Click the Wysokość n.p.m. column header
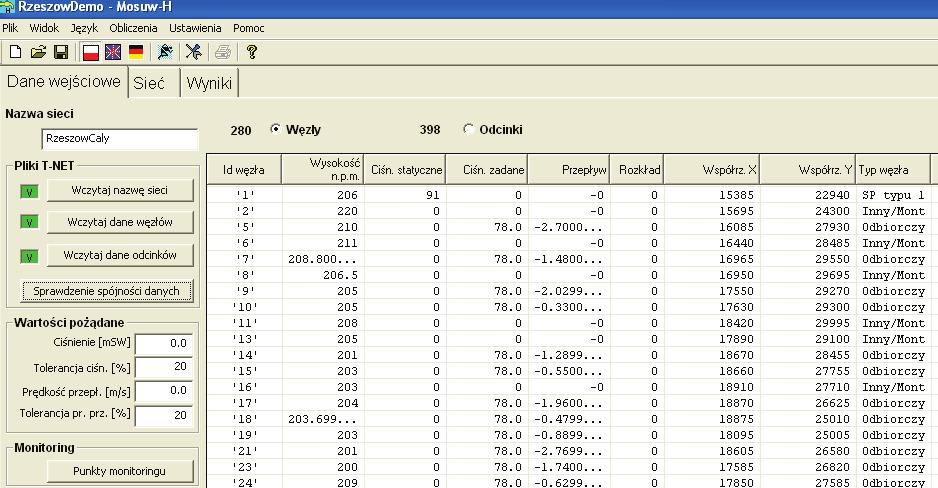The width and height of the screenshot is (938, 488). click(x=322, y=170)
